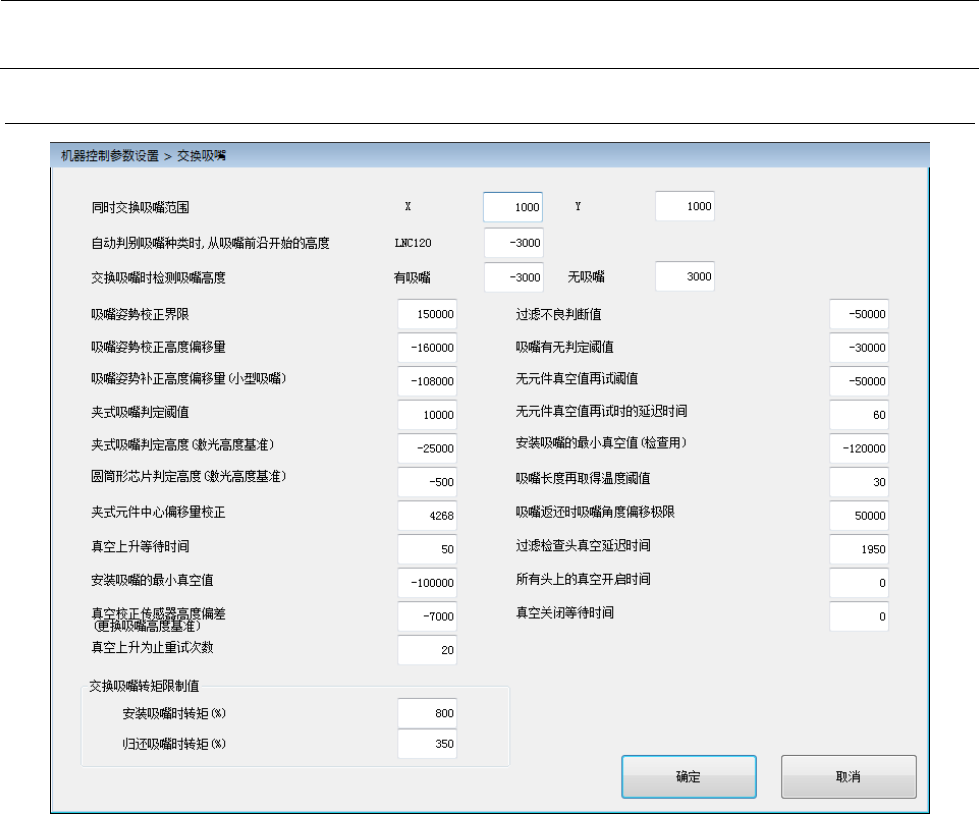Click the 最小真空值(检查用) field showing -120000
Screen dimensions: 979x814
click(858, 449)
